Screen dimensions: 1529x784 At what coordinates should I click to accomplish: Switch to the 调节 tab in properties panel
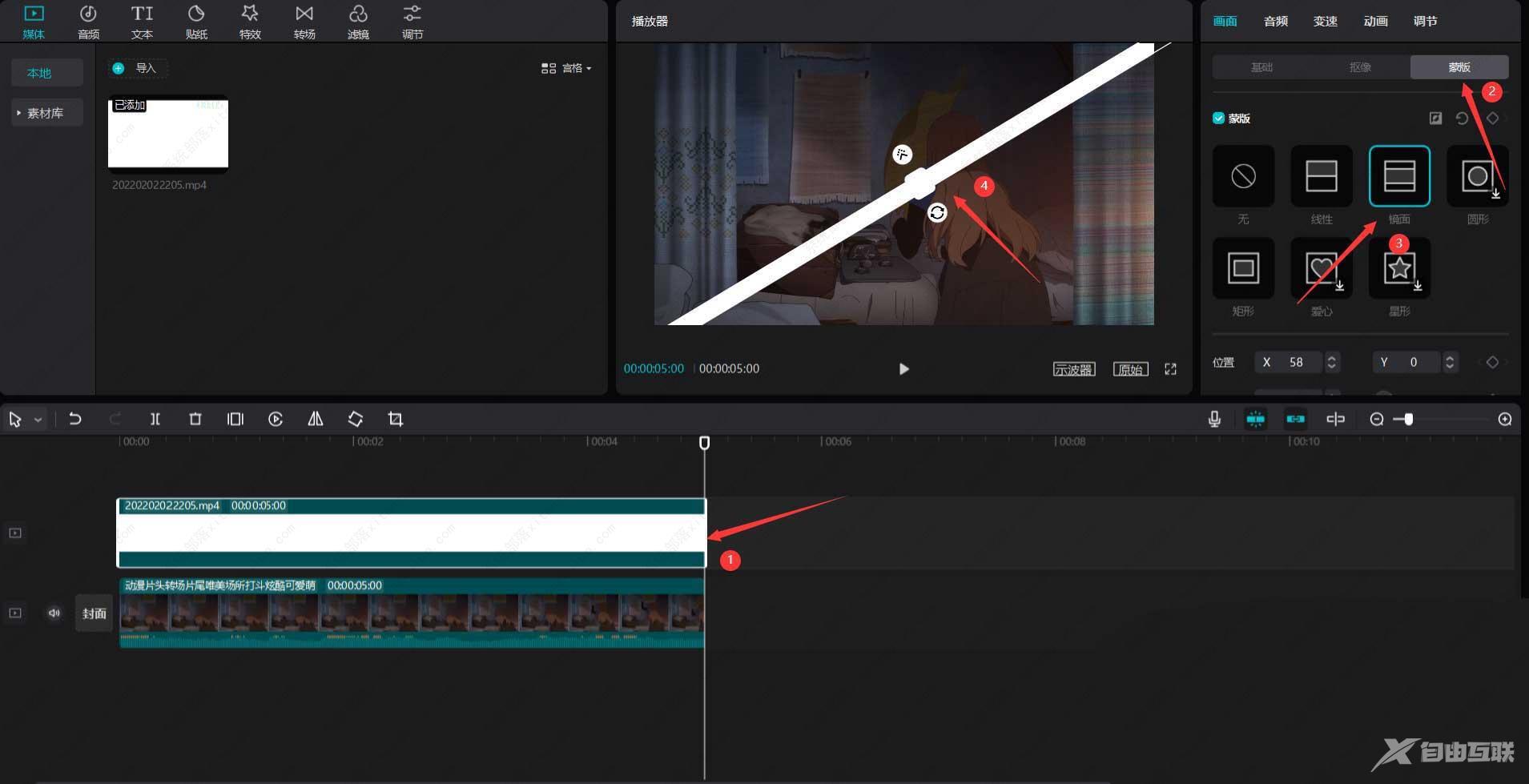click(1425, 22)
